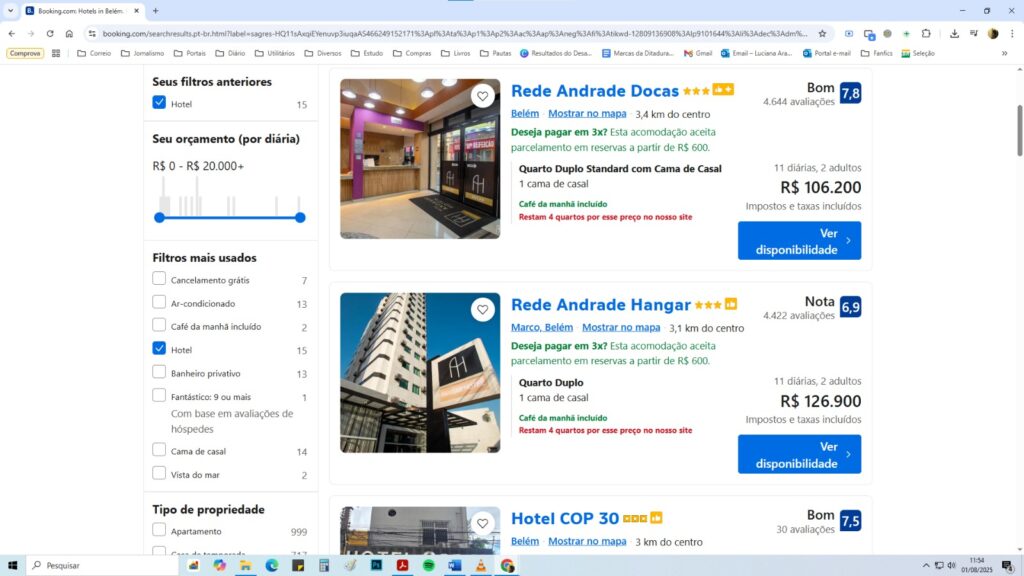The height and width of the screenshot is (576, 1024).
Task: Click heart icon on Hotel COP 30
Action: (483, 523)
